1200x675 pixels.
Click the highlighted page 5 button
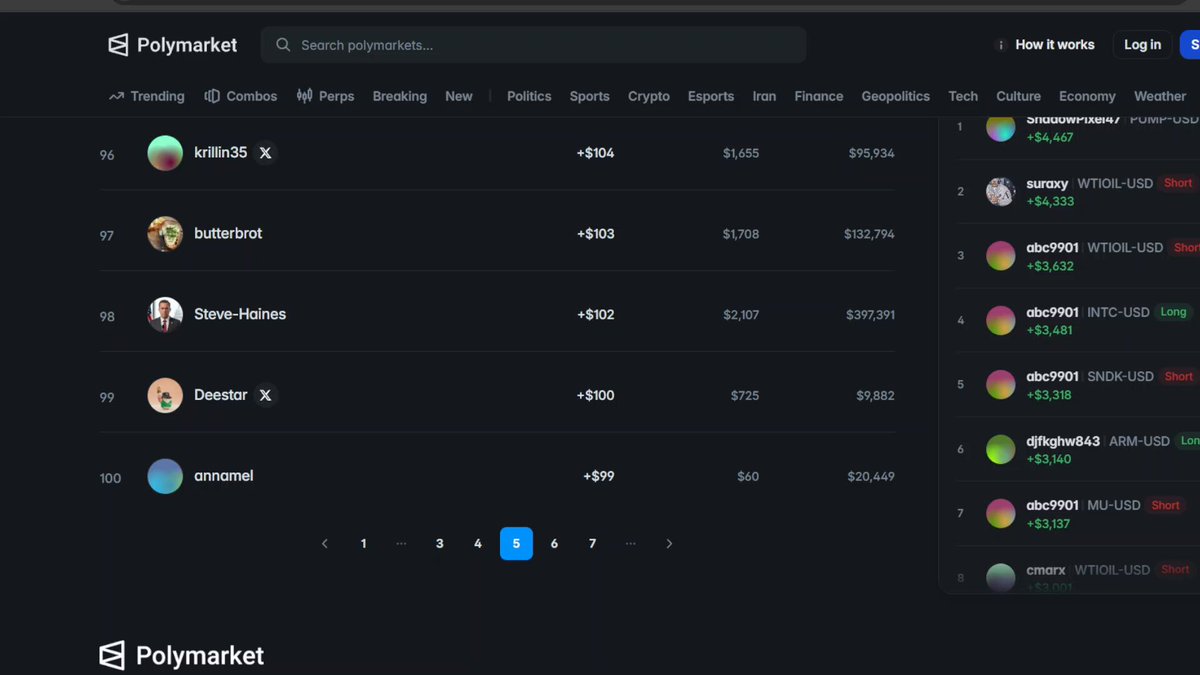tap(516, 544)
